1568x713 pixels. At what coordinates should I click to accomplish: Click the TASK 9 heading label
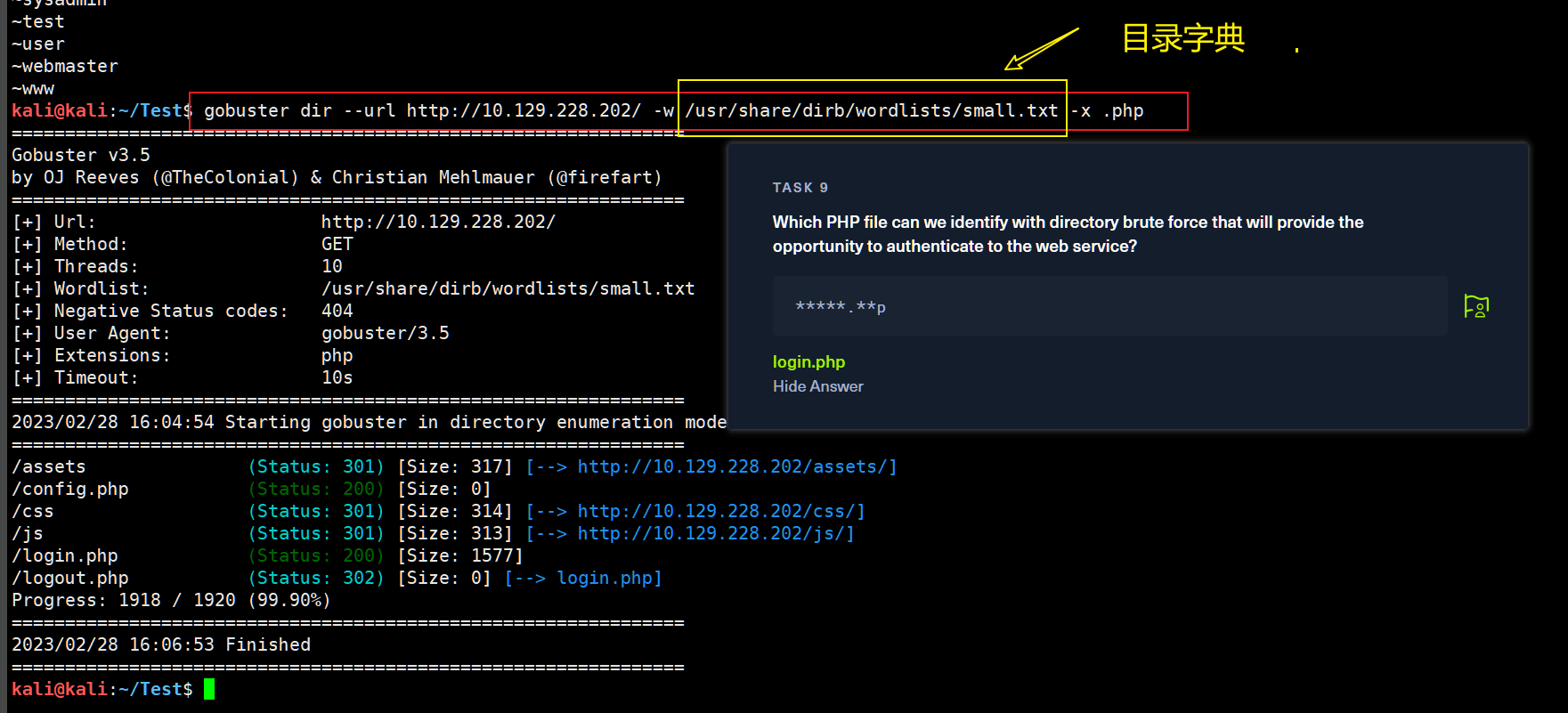(x=800, y=188)
